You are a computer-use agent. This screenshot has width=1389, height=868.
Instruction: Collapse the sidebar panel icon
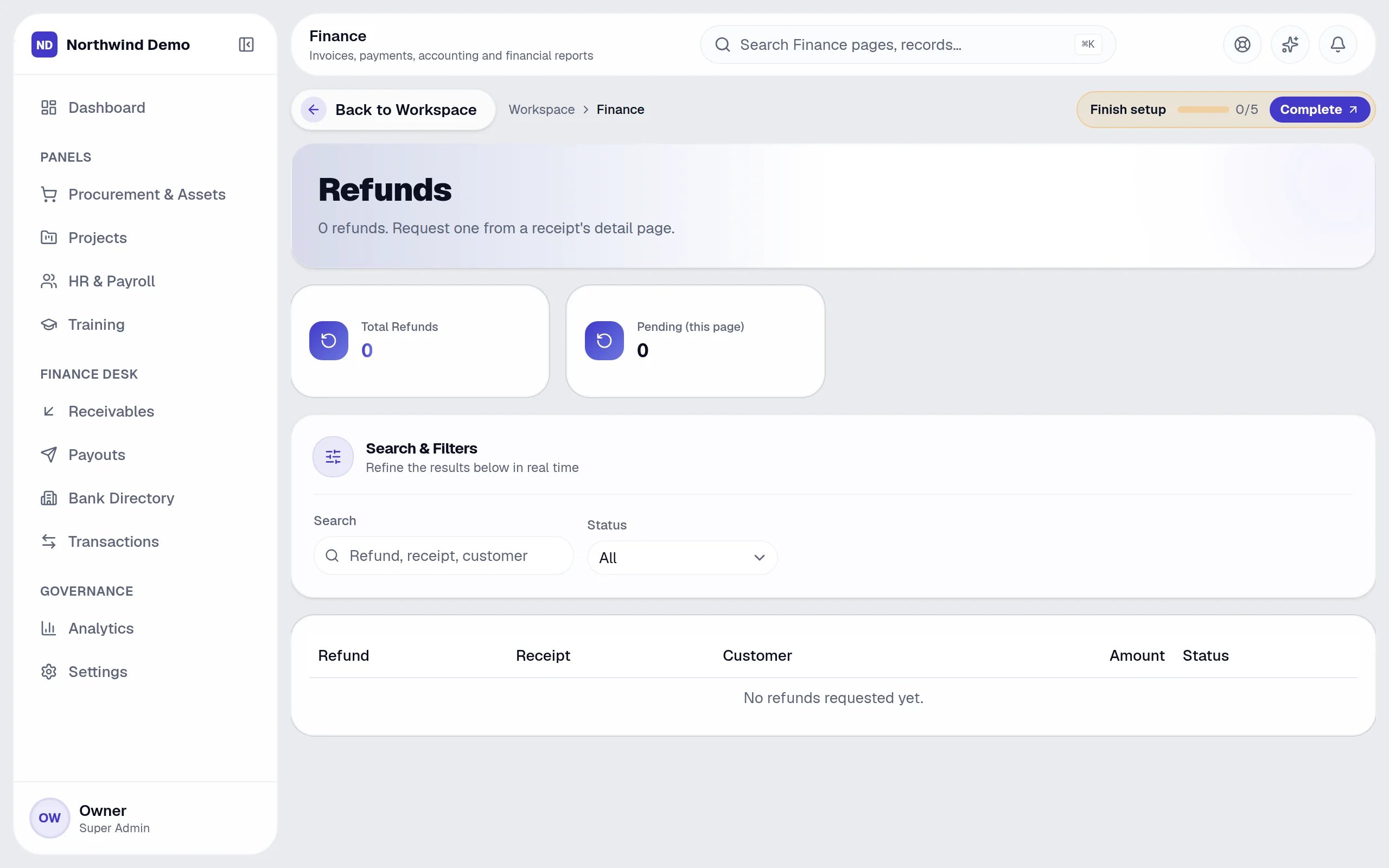point(246,45)
